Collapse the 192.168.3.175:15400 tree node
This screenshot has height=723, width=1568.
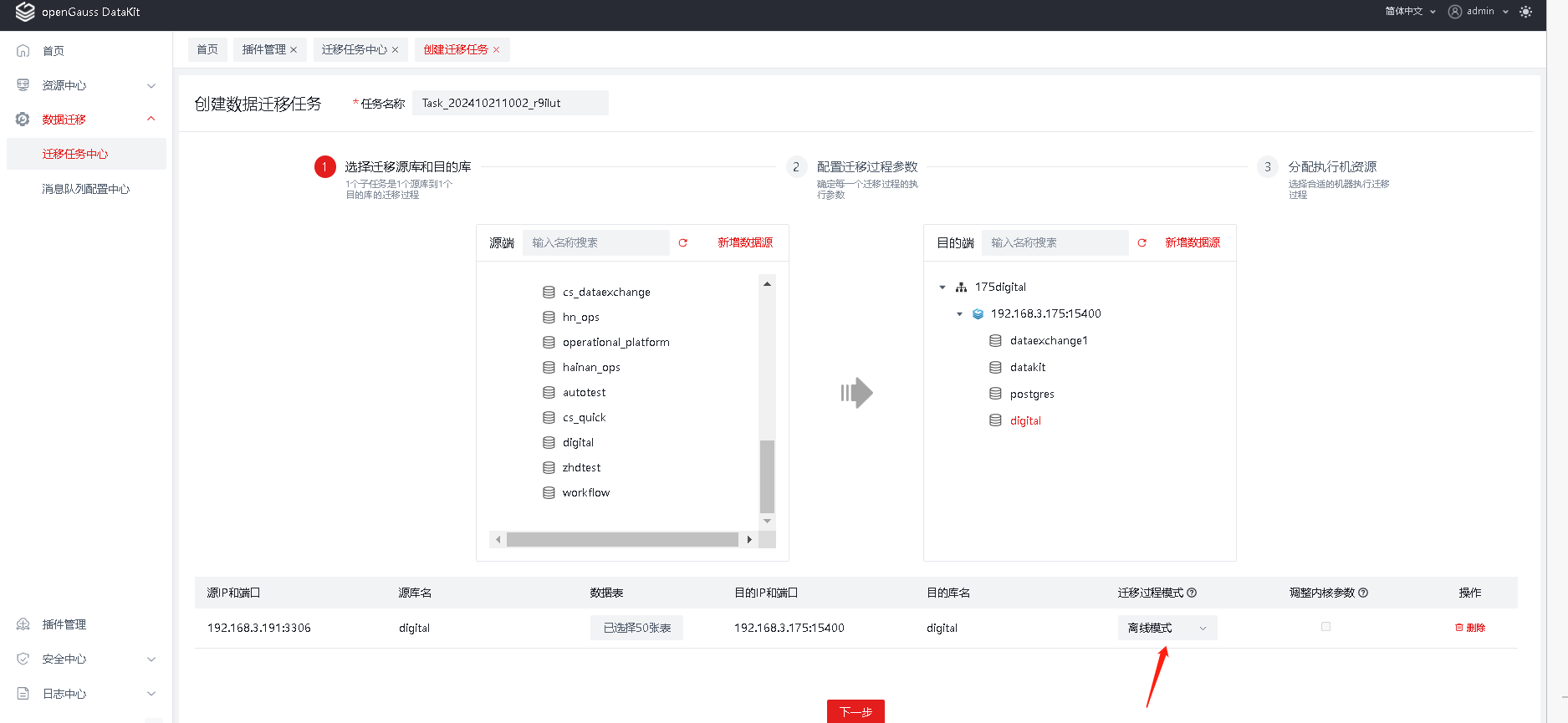[959, 314]
